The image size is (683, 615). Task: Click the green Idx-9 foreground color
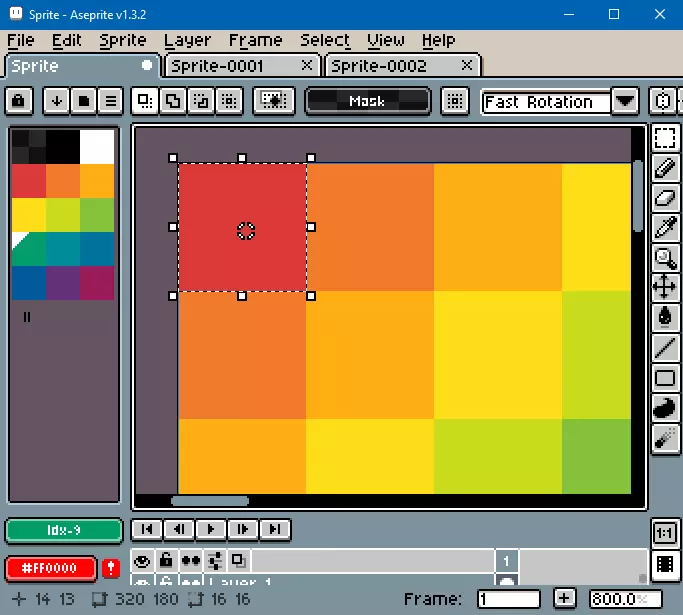pyautogui.click(x=64, y=531)
